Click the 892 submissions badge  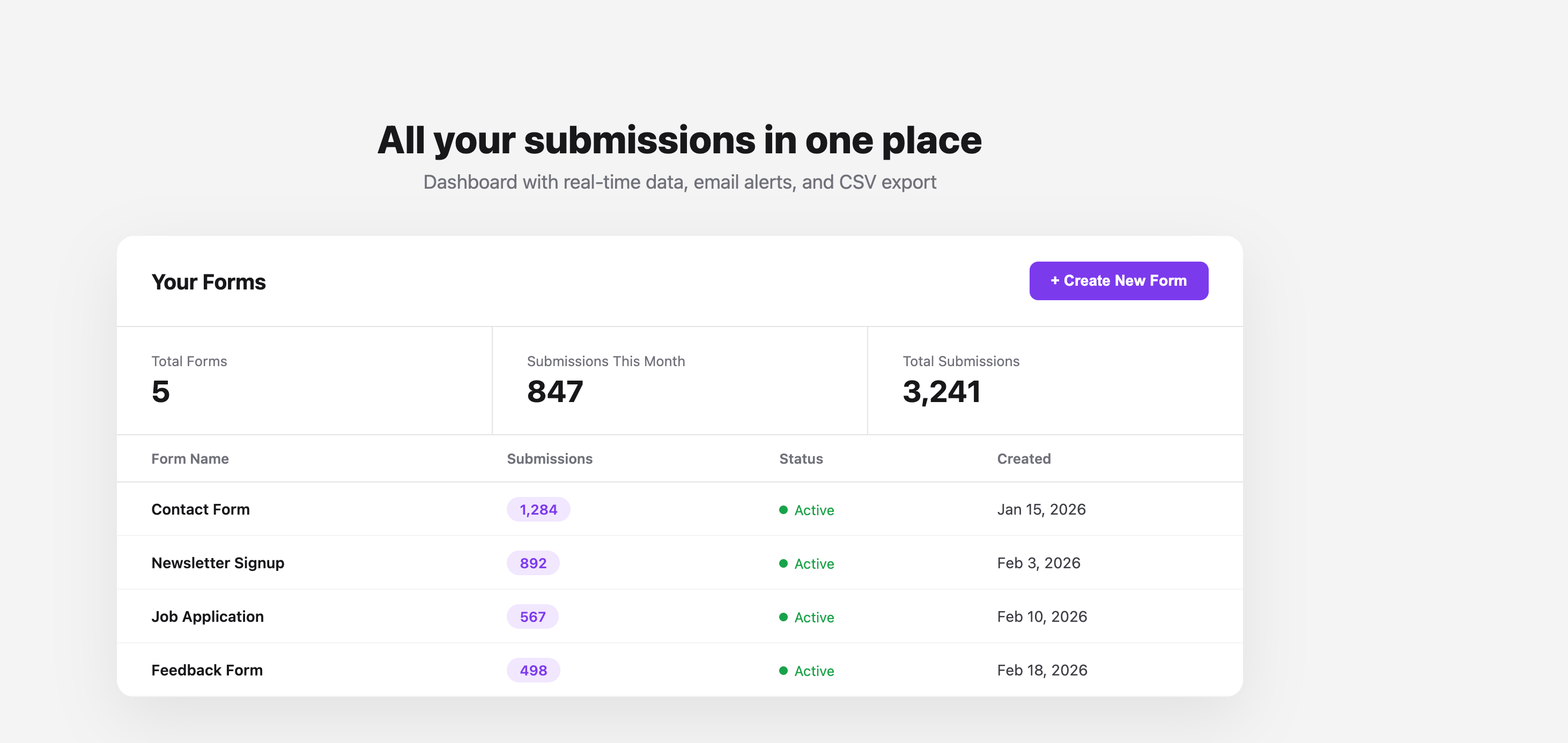coord(532,563)
